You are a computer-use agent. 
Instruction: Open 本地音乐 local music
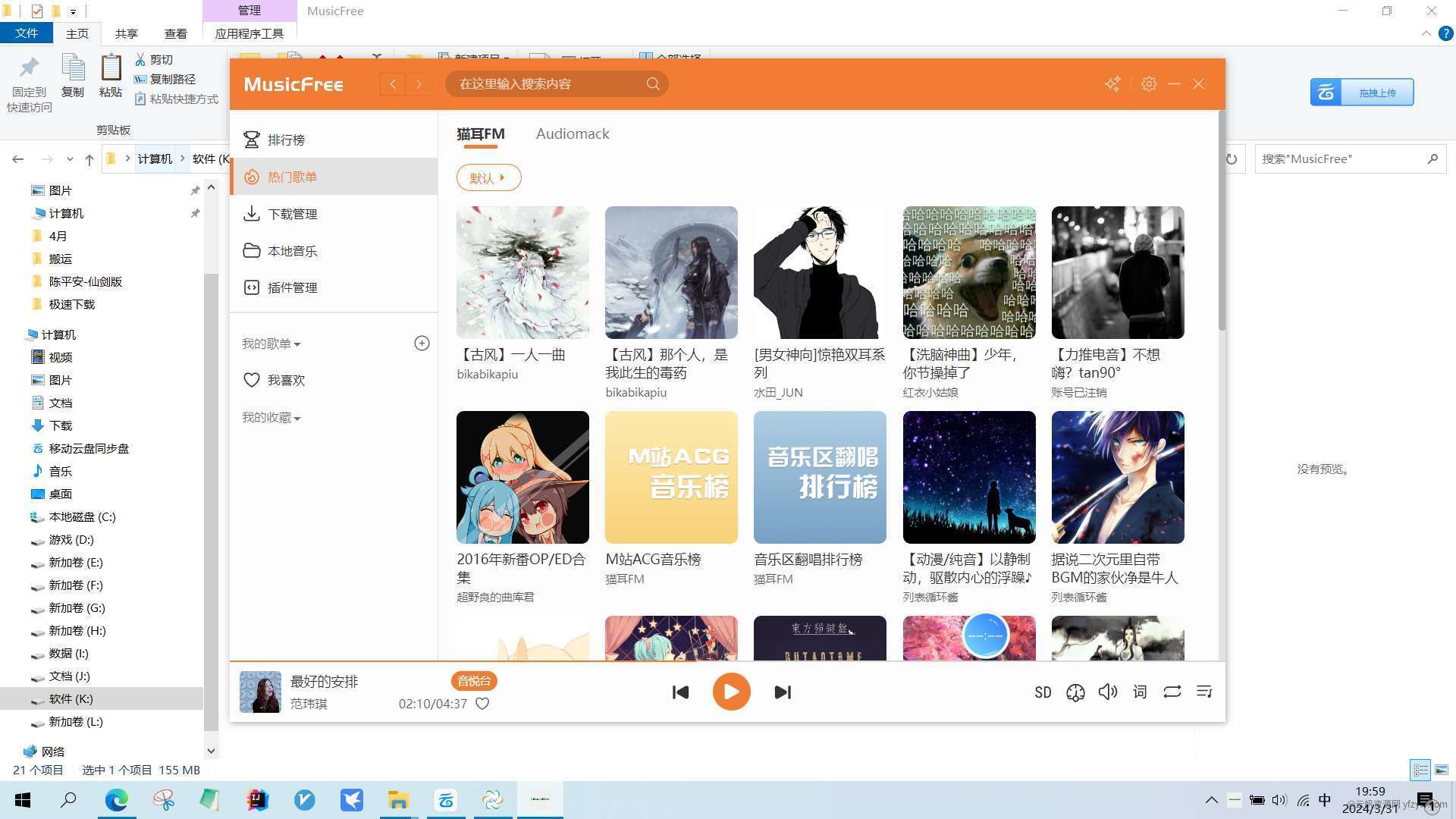334,251
